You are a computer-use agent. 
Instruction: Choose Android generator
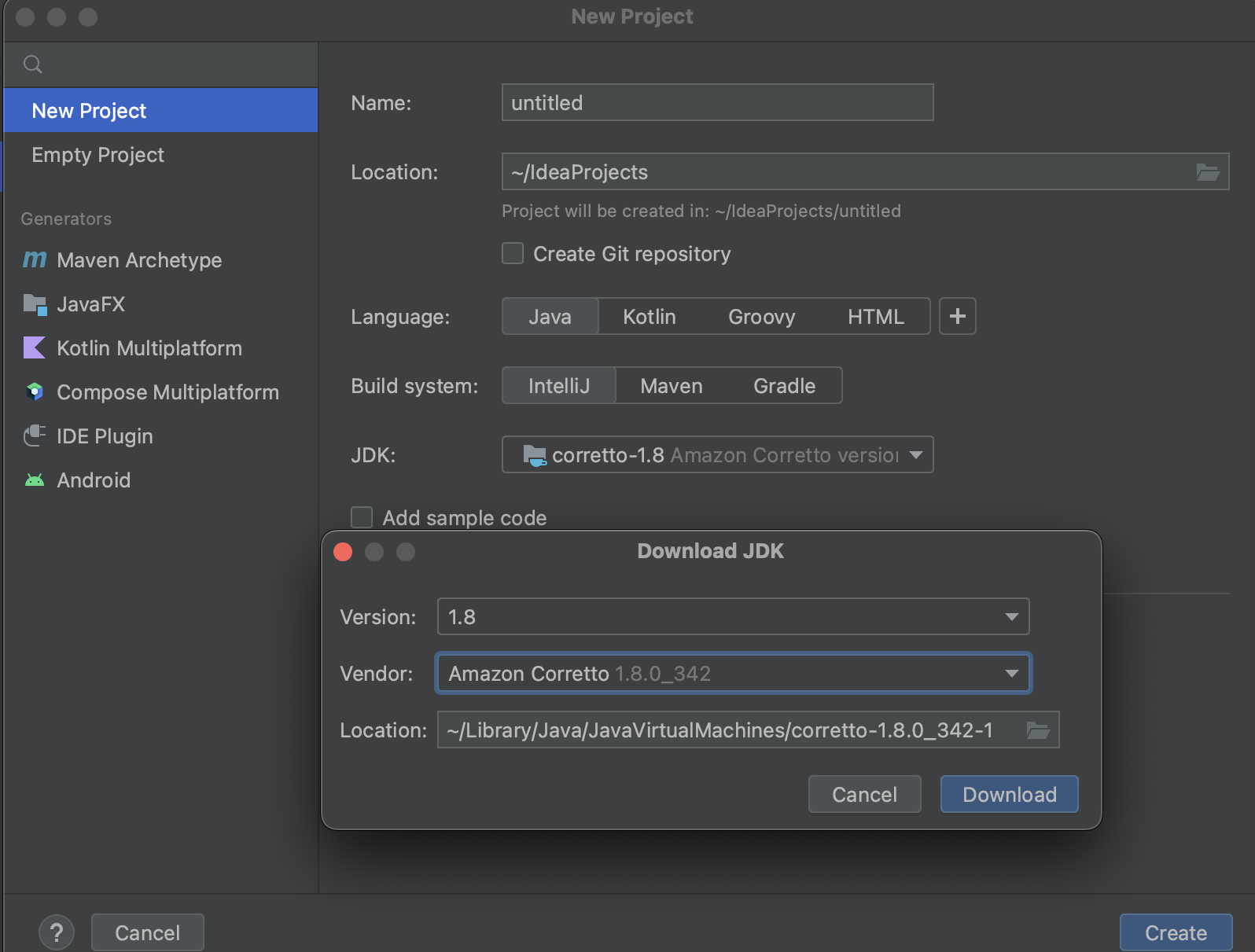tap(160, 480)
